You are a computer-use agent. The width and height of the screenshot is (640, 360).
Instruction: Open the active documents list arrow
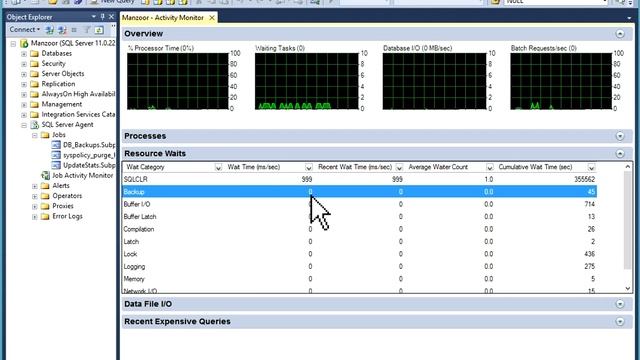629,18
